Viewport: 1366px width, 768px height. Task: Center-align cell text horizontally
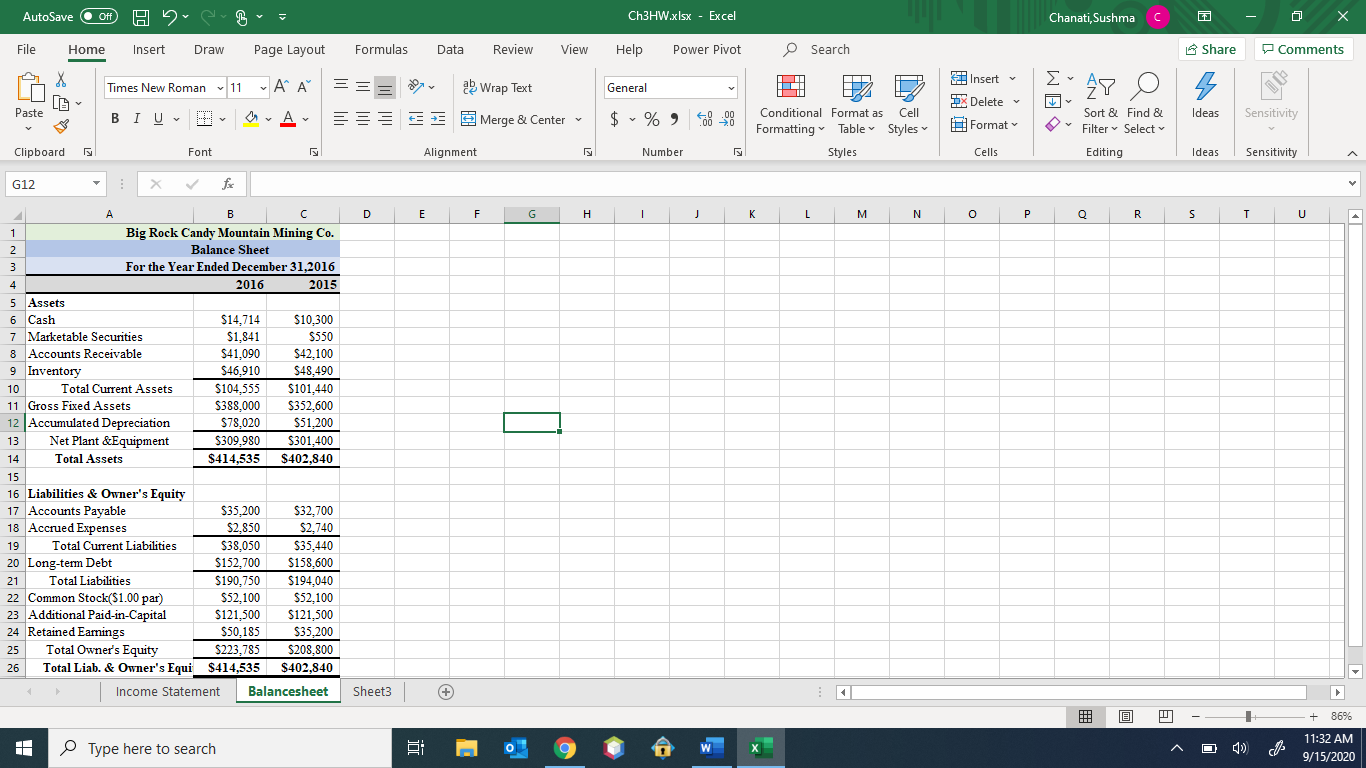pos(364,120)
